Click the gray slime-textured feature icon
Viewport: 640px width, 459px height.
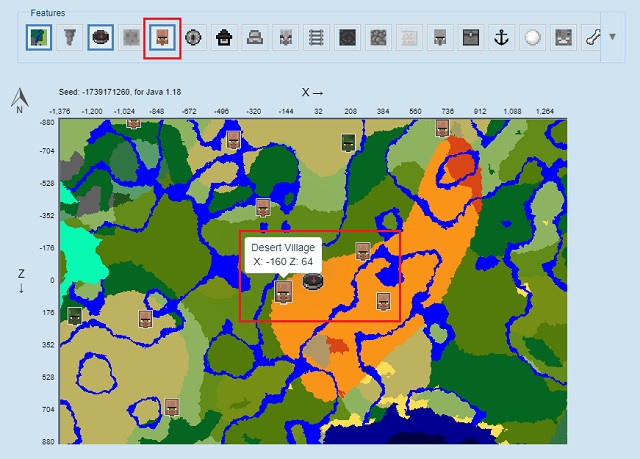pos(131,37)
